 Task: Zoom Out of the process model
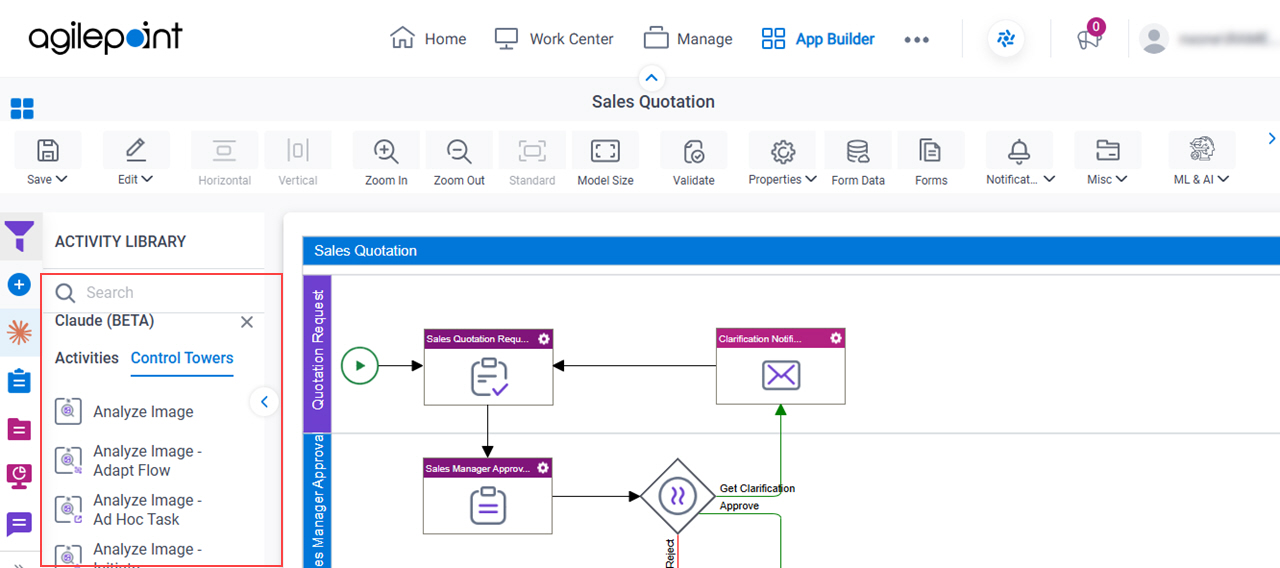(459, 160)
